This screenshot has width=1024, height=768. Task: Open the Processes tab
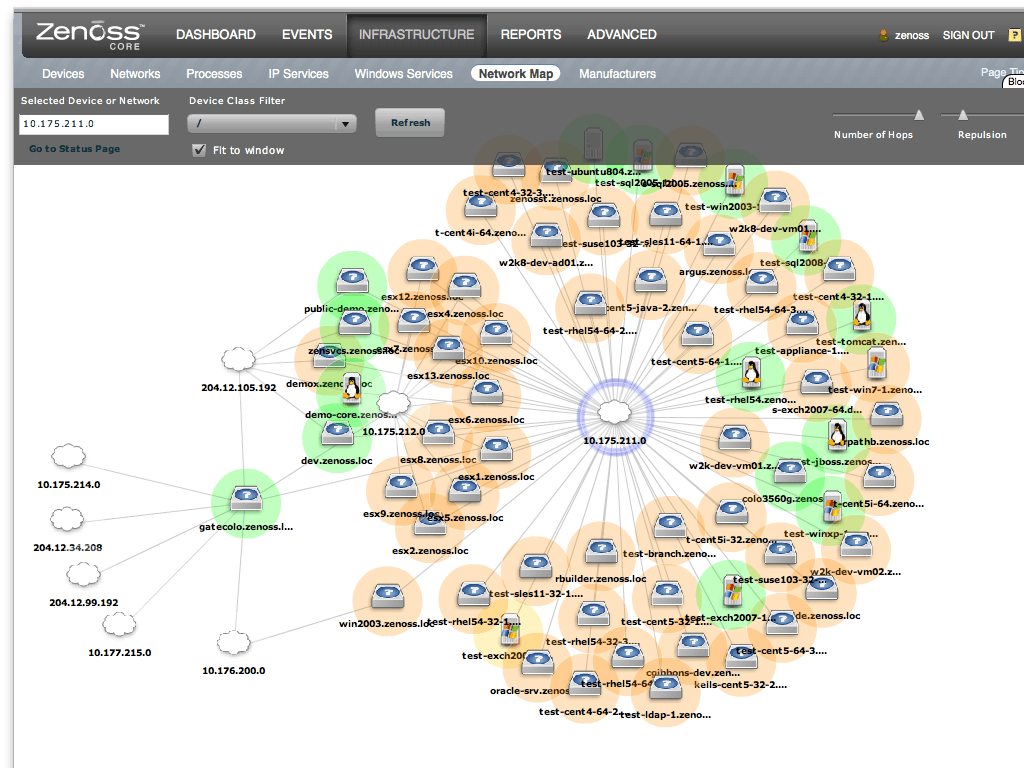coord(214,74)
